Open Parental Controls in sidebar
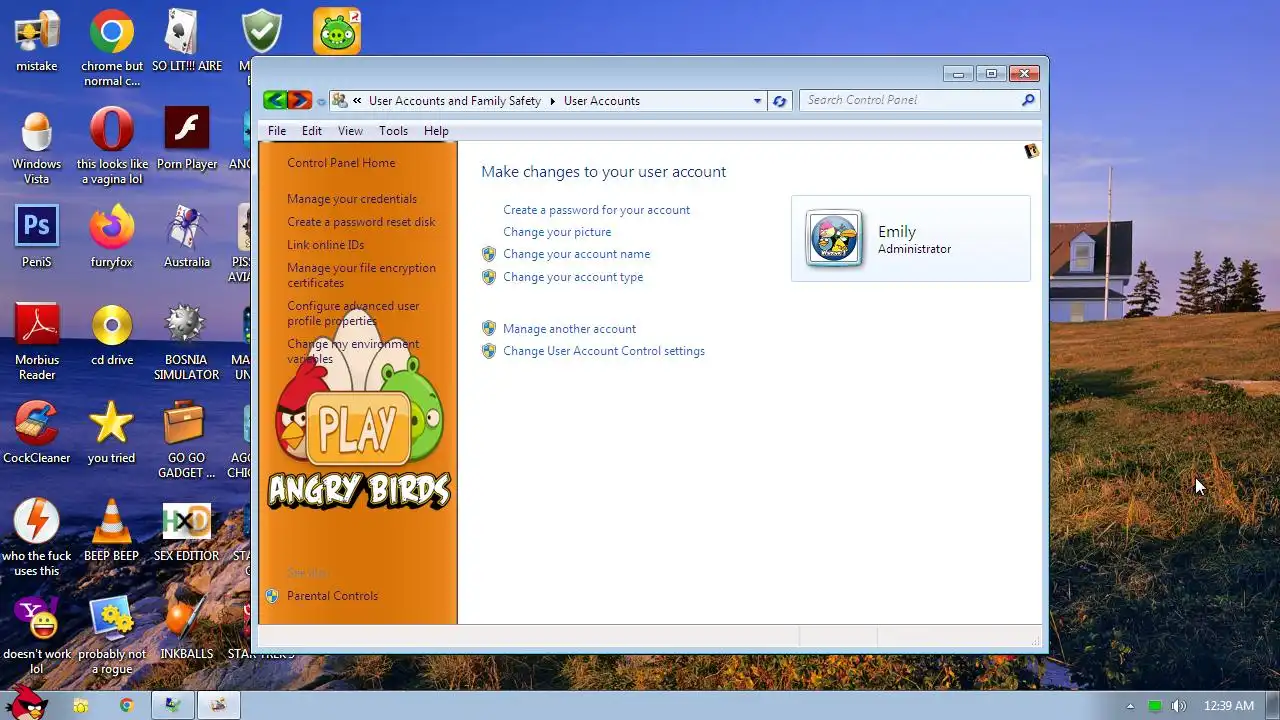 (x=332, y=596)
